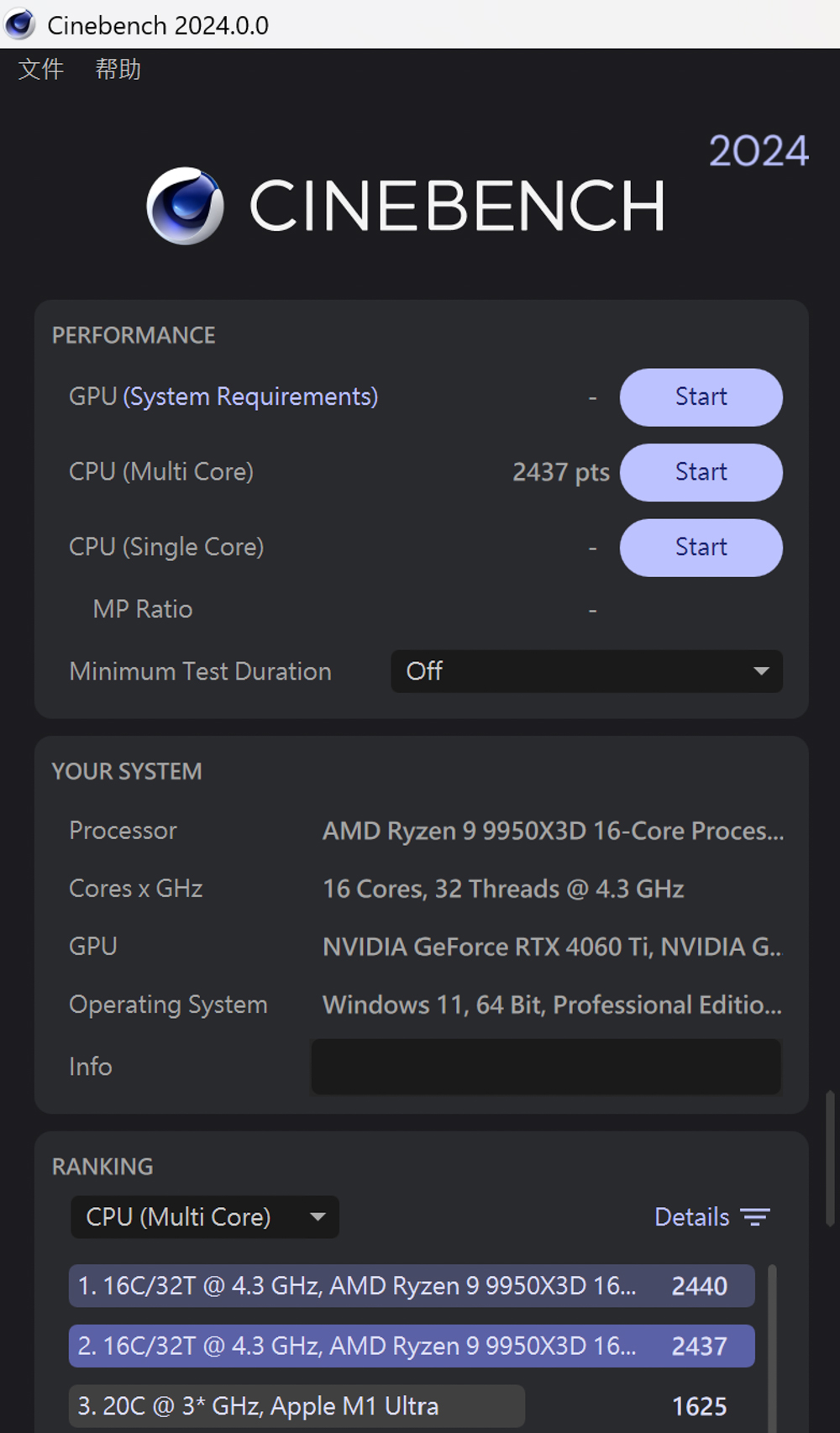This screenshot has width=840, height=1433.
Task: Open the ranking CPU (Multi Core) dropdown
Action: coord(204,1217)
